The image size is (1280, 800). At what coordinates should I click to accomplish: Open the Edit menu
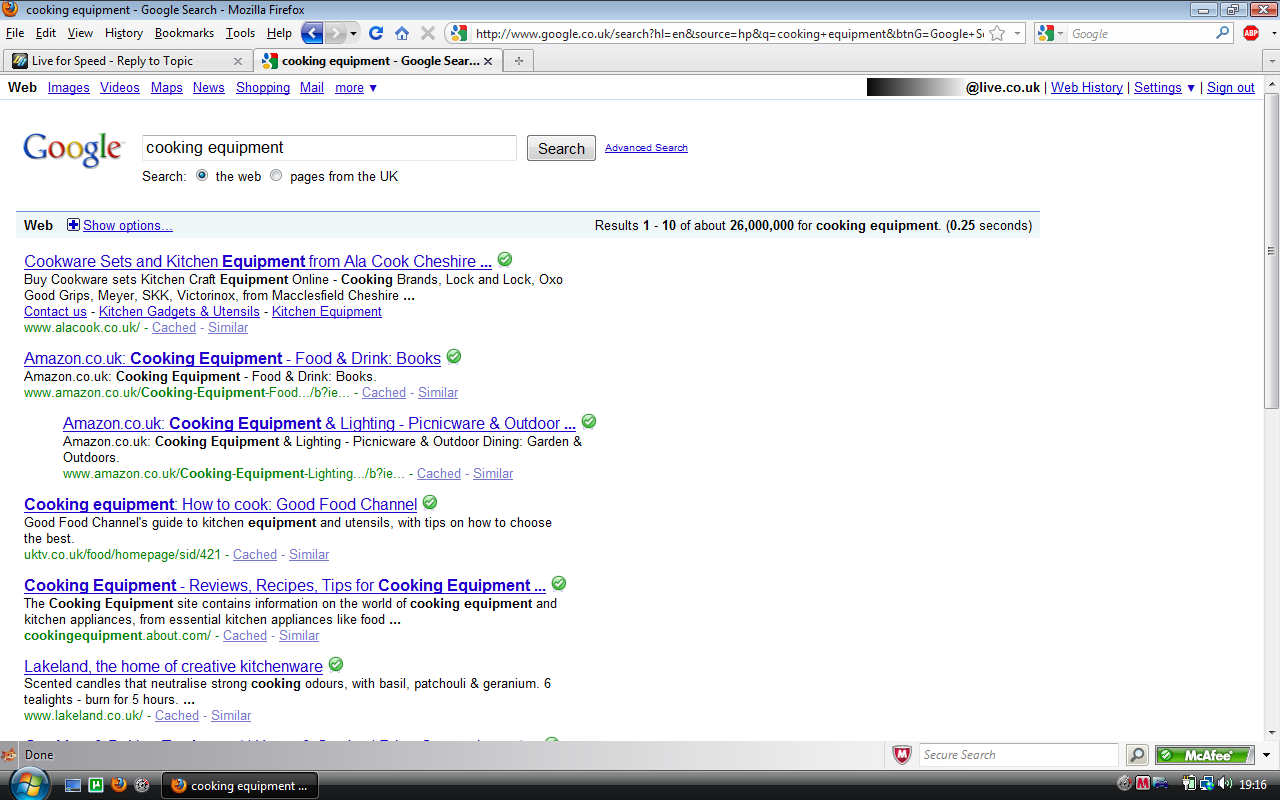click(x=46, y=33)
